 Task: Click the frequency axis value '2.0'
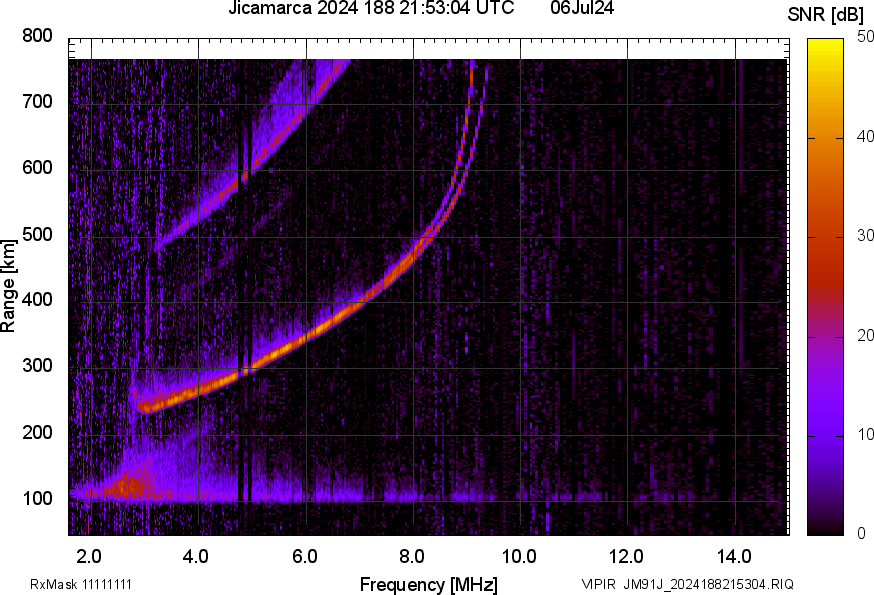89,557
